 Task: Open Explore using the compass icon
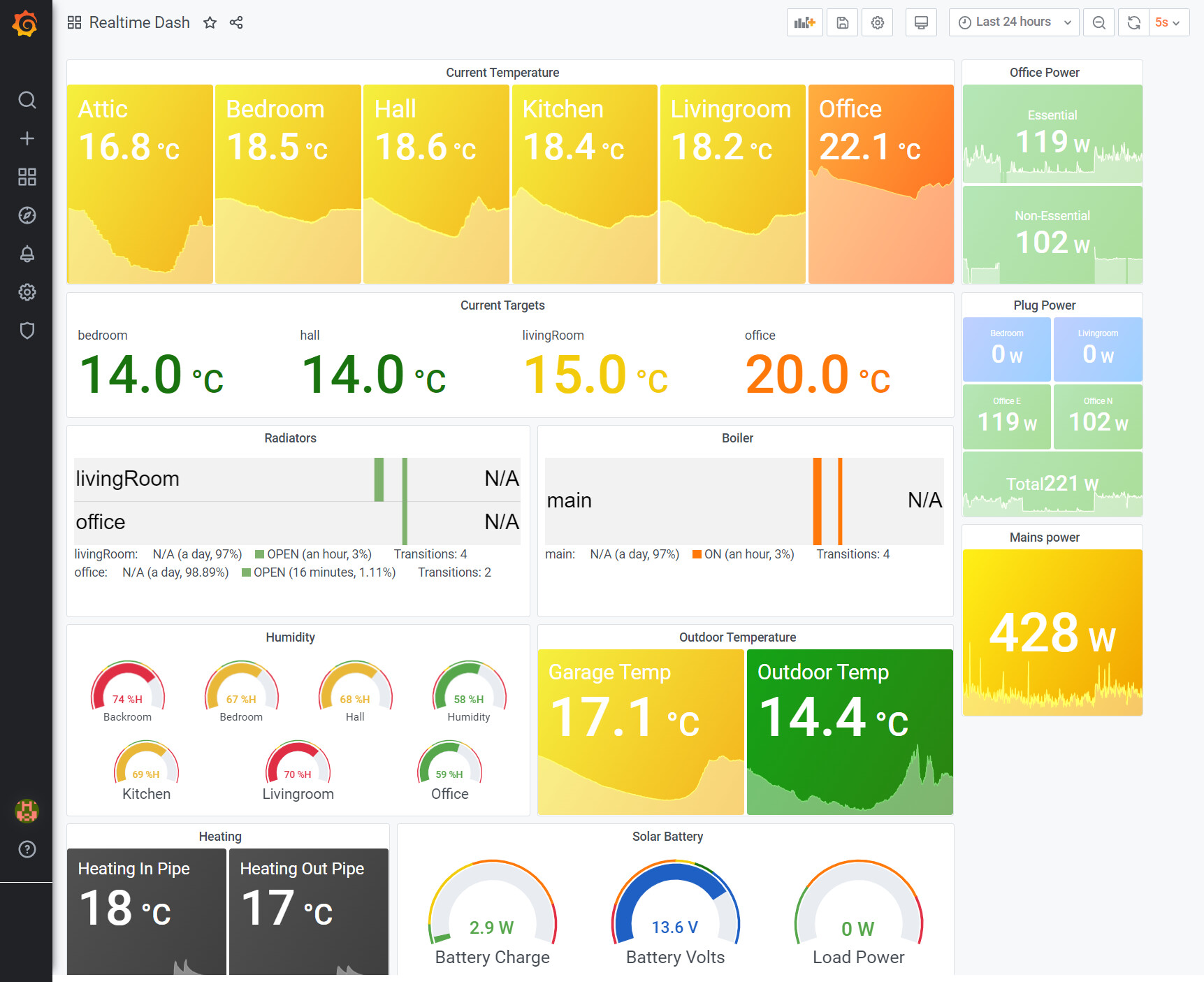[x=27, y=215]
